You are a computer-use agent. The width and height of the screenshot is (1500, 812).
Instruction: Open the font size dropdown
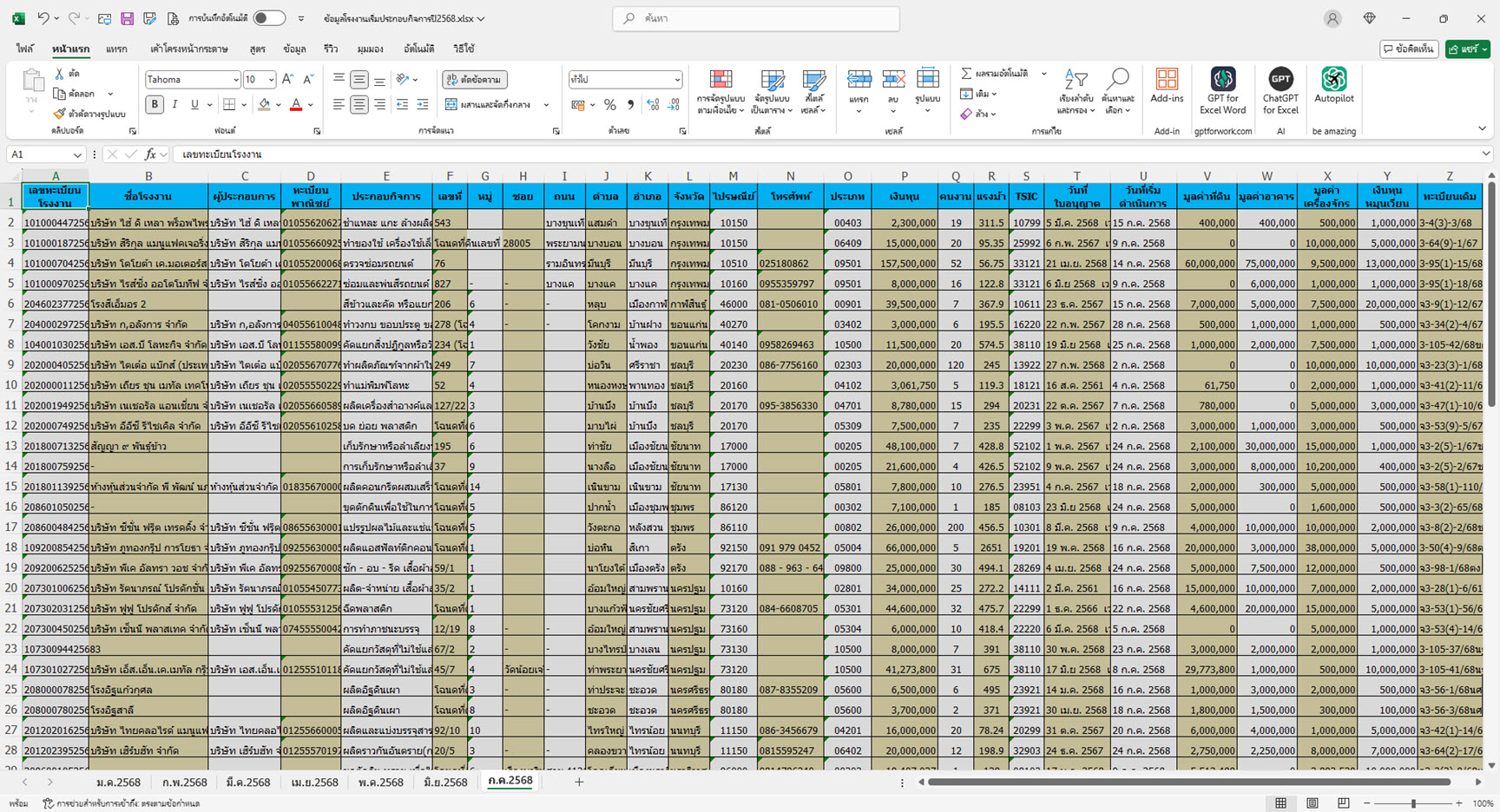[x=271, y=80]
